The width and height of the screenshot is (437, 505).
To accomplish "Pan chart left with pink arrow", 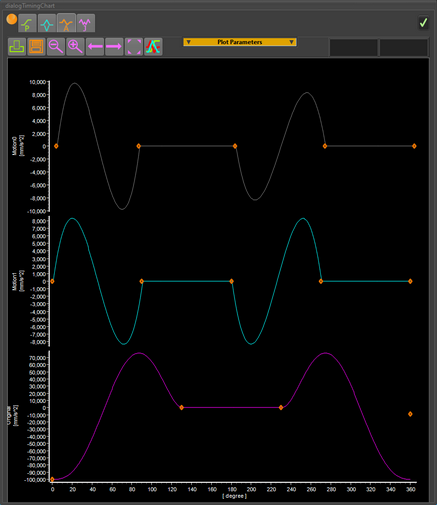I will [95, 47].
